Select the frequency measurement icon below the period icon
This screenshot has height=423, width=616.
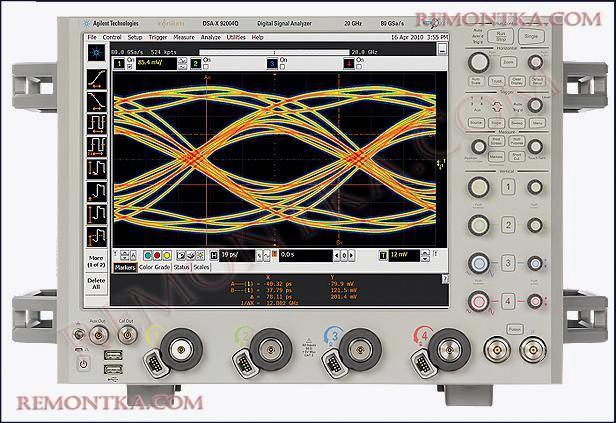coord(97,146)
